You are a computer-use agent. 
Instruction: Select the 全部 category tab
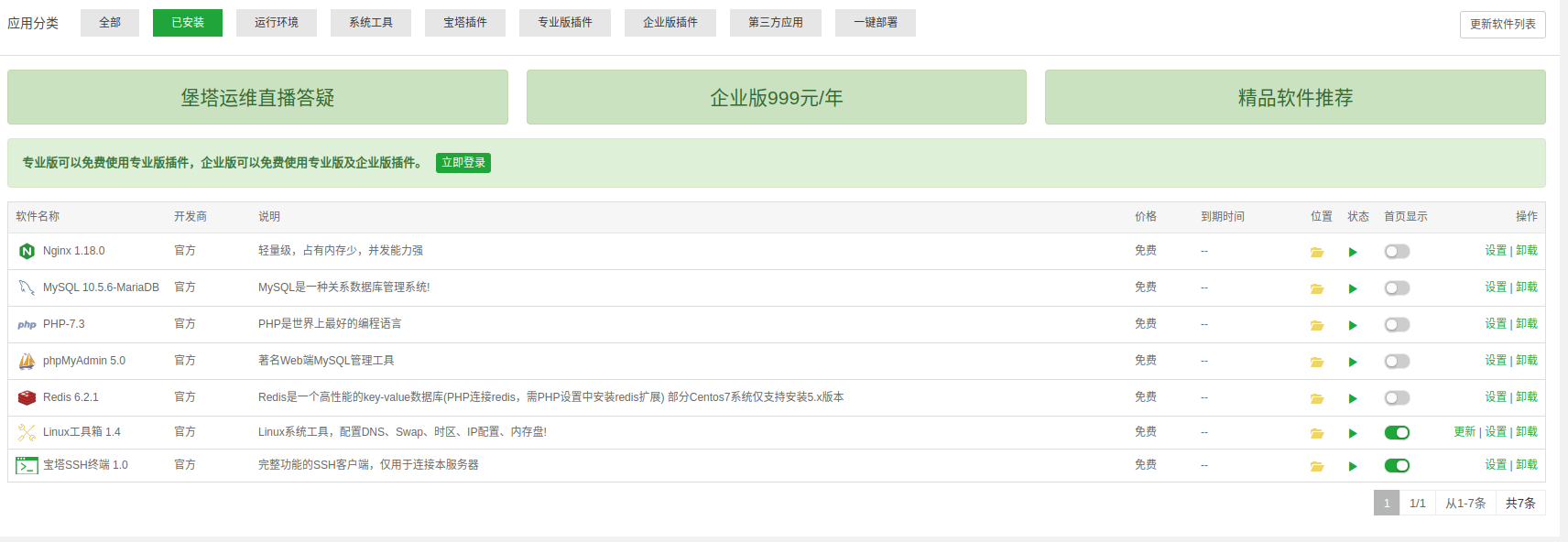click(x=110, y=22)
